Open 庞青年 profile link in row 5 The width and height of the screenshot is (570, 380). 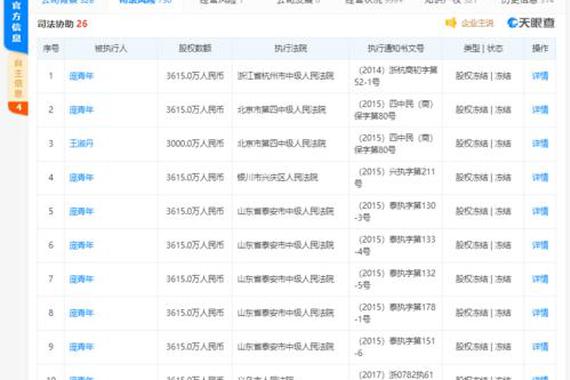click(x=81, y=211)
